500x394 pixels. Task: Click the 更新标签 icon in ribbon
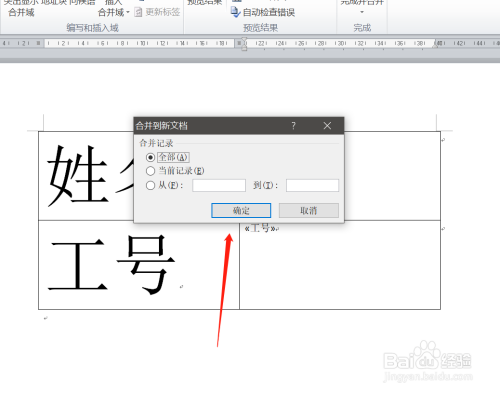point(138,12)
